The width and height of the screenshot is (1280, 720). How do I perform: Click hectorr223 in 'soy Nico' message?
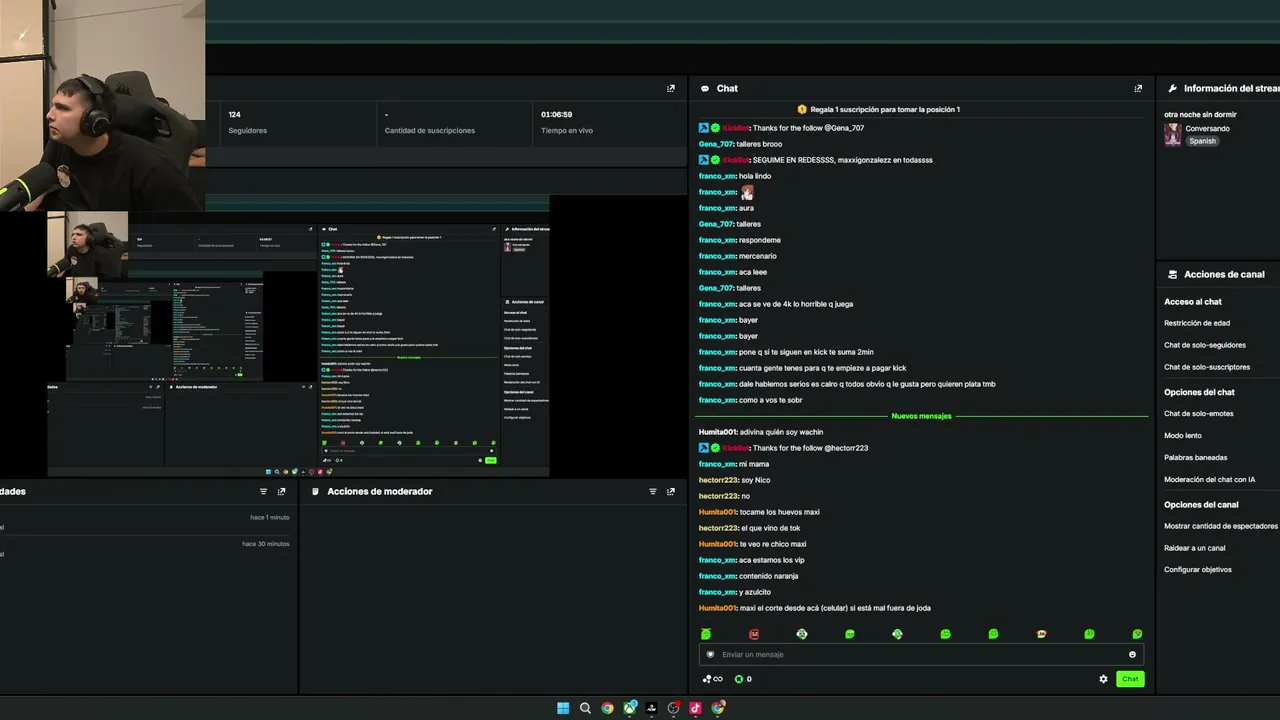coord(718,480)
